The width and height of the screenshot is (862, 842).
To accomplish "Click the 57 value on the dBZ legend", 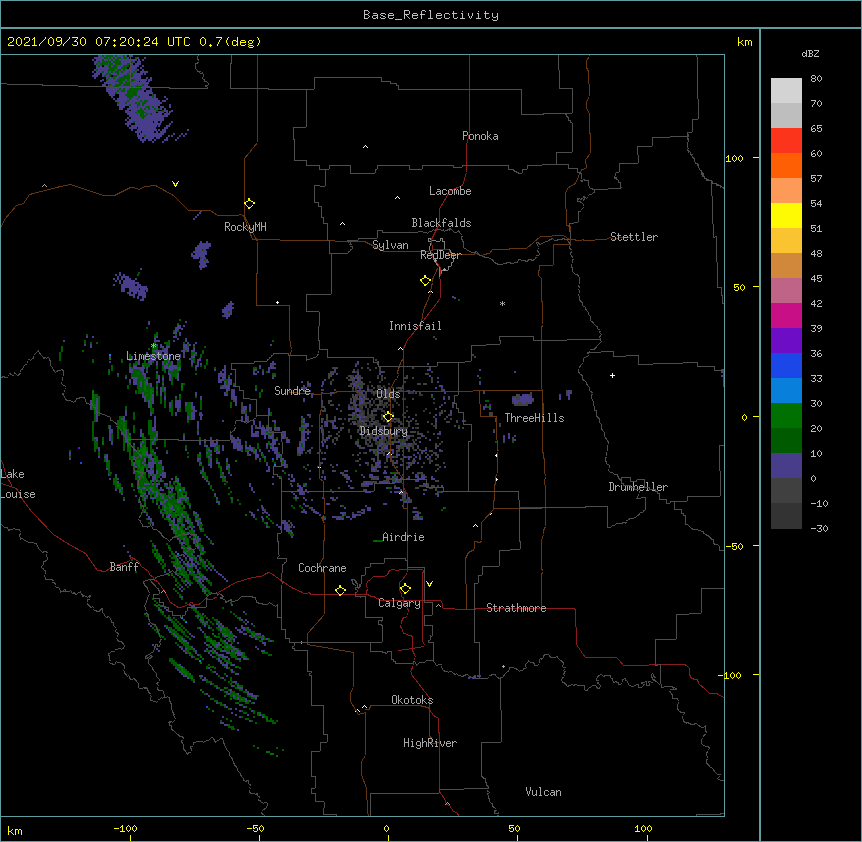I will pyautogui.click(x=816, y=178).
